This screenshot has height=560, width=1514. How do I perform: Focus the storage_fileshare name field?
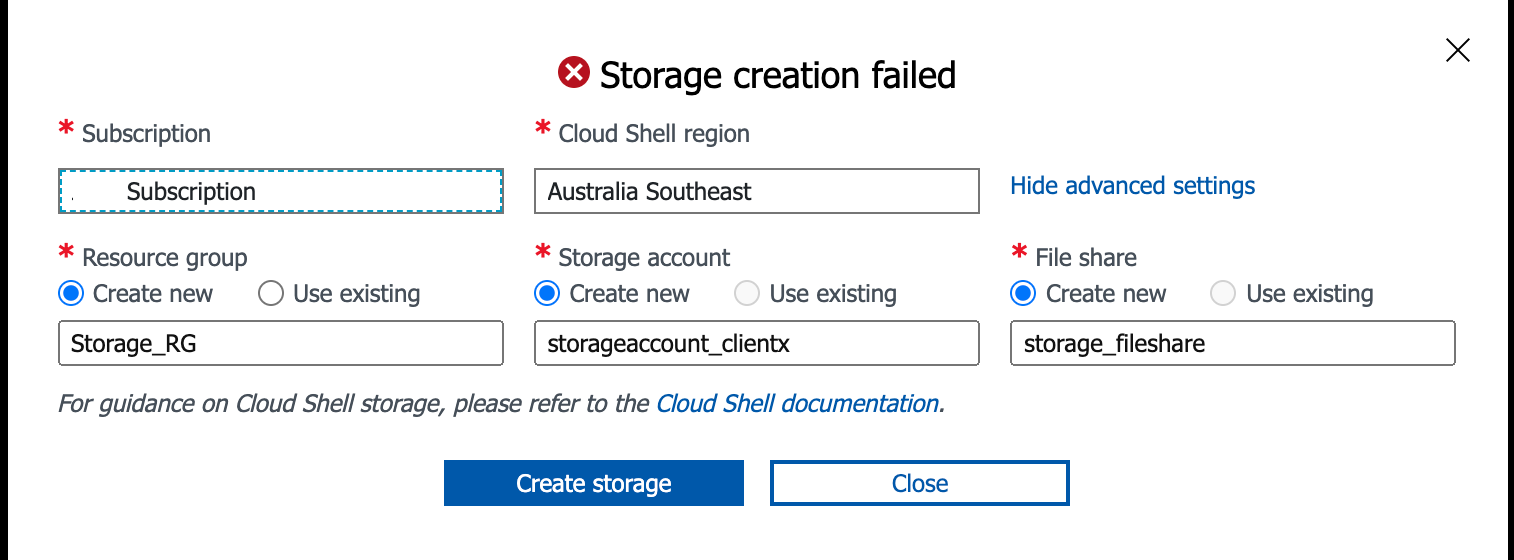tap(1233, 343)
